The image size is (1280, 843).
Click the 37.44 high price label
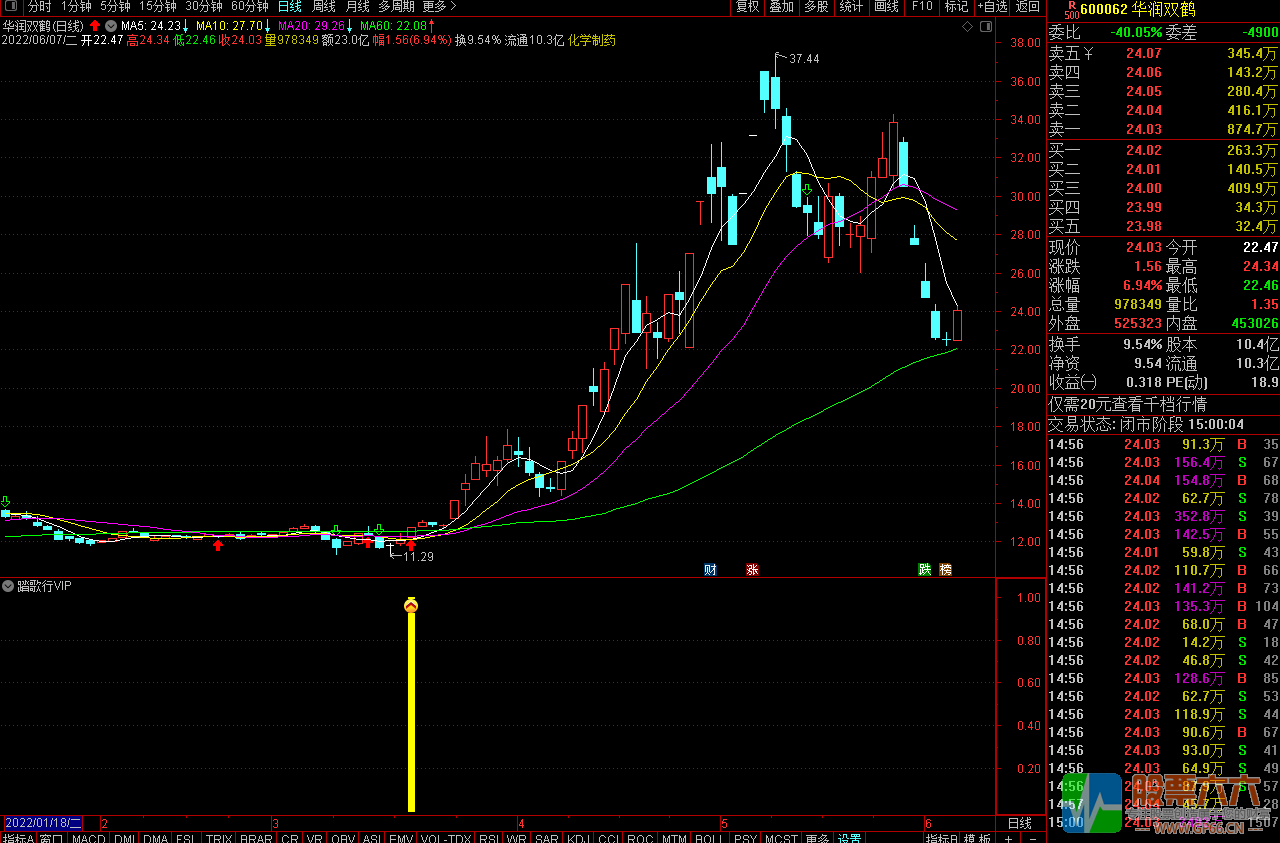[803, 59]
